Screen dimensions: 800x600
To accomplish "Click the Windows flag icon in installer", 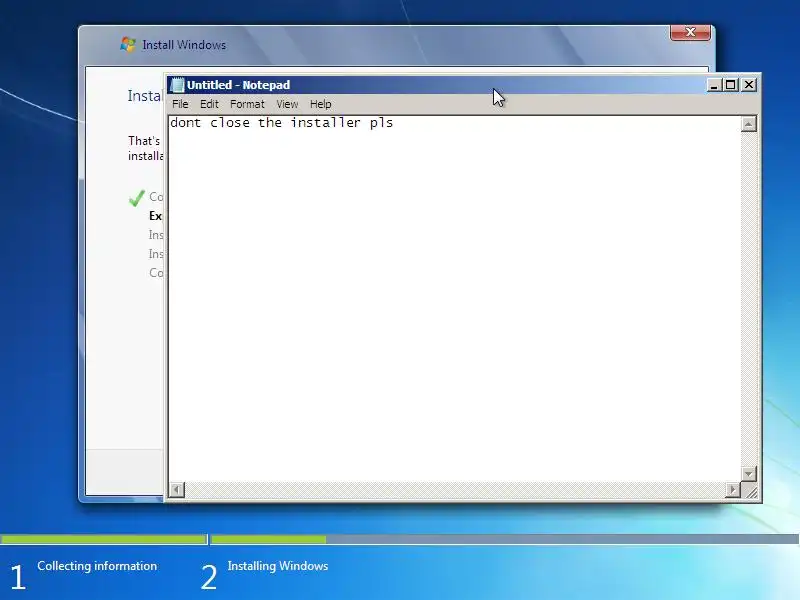I will (x=128, y=44).
